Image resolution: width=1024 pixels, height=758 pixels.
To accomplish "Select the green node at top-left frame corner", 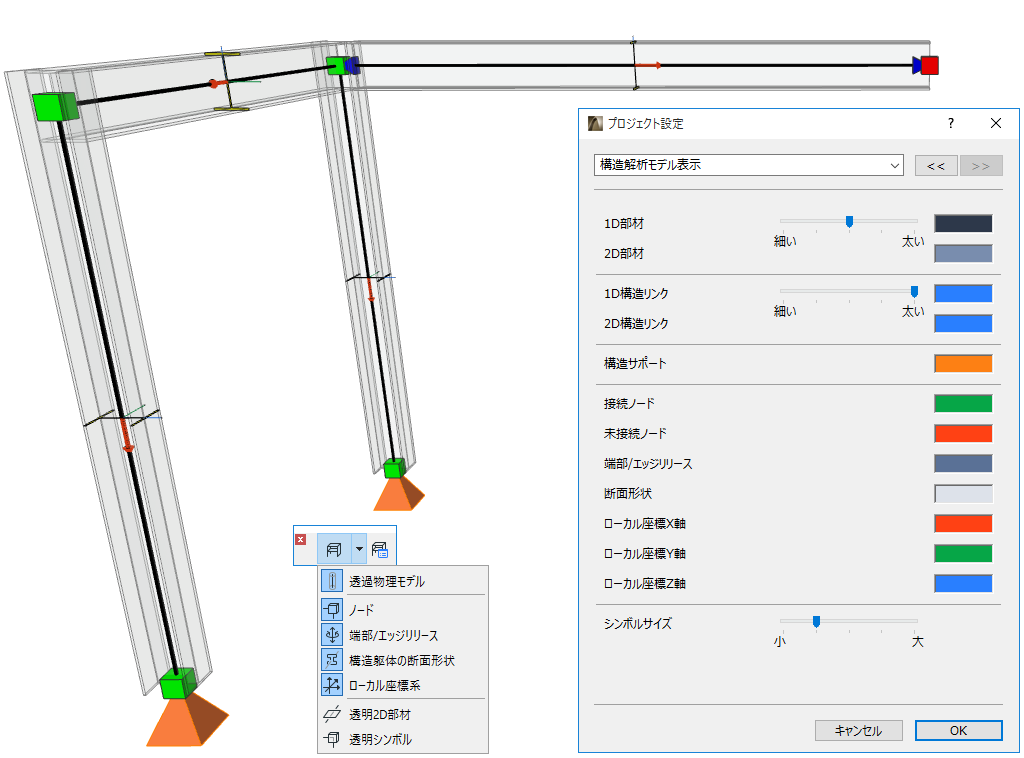I will [55, 106].
